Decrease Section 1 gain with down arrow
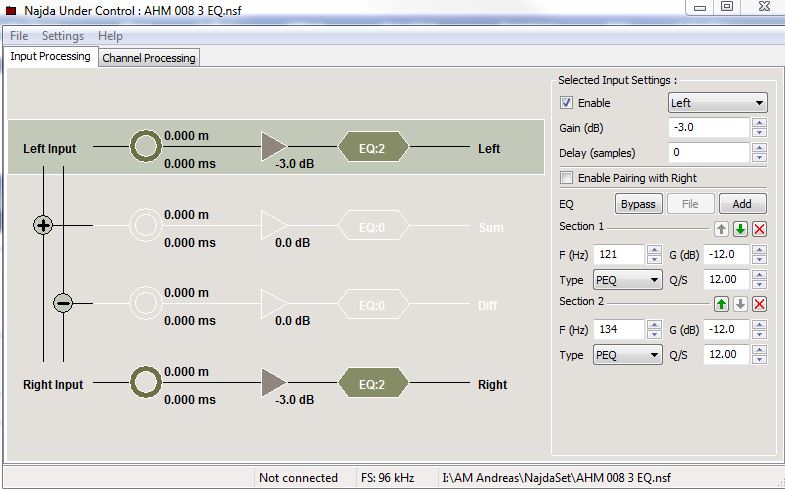This screenshot has width=785, height=489. [x=759, y=259]
